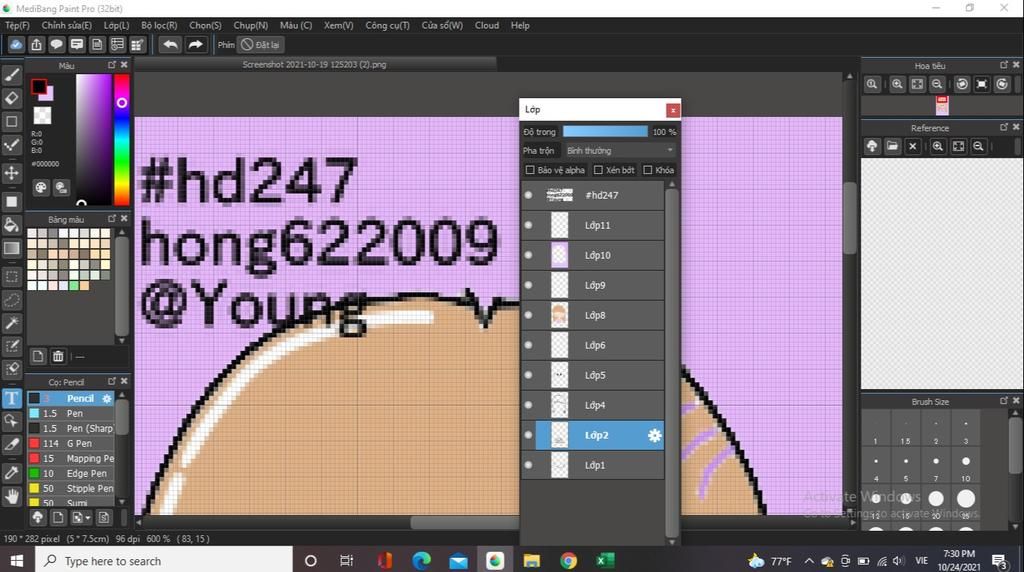Hide the Lớp10 layer

(528, 255)
